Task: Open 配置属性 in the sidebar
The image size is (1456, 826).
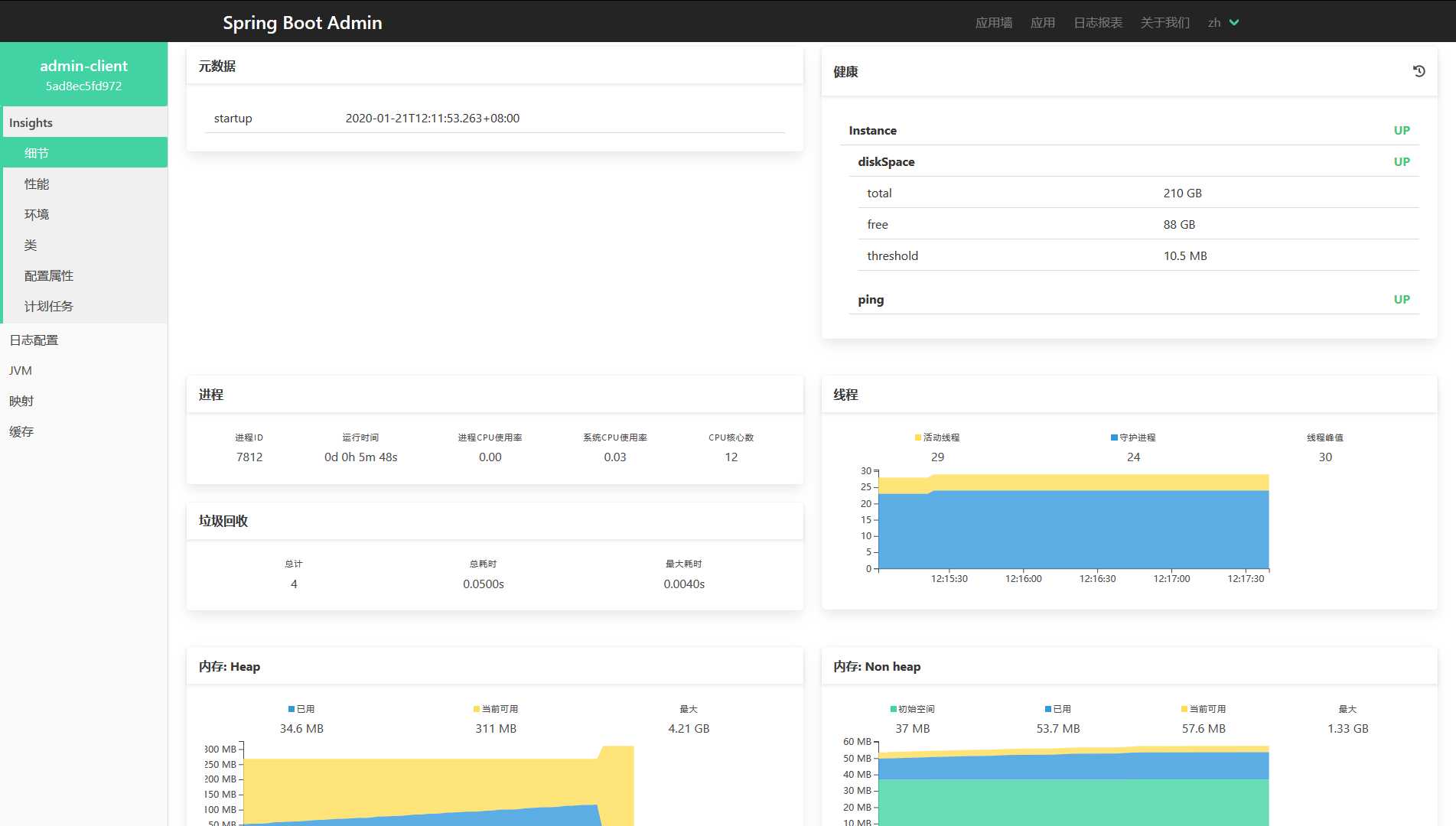Action: (x=84, y=275)
